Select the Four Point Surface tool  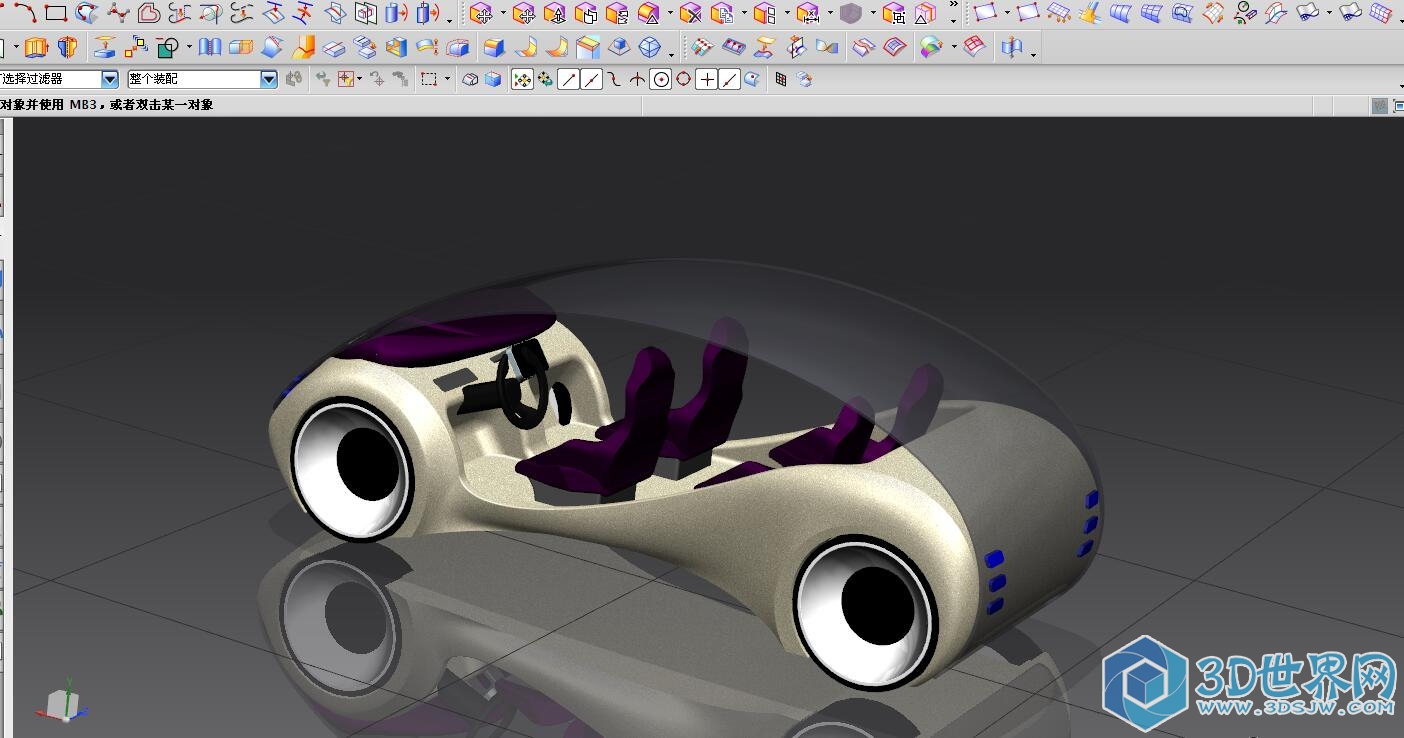(985, 12)
